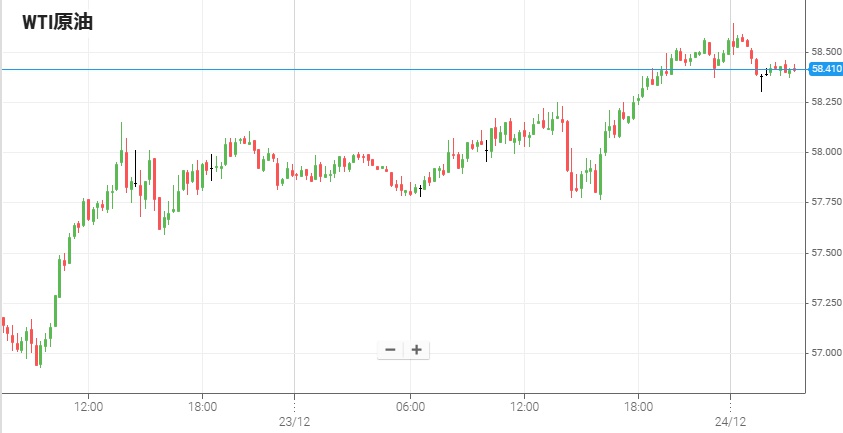
Task: Click the minus zoom out button
Action: point(390,350)
